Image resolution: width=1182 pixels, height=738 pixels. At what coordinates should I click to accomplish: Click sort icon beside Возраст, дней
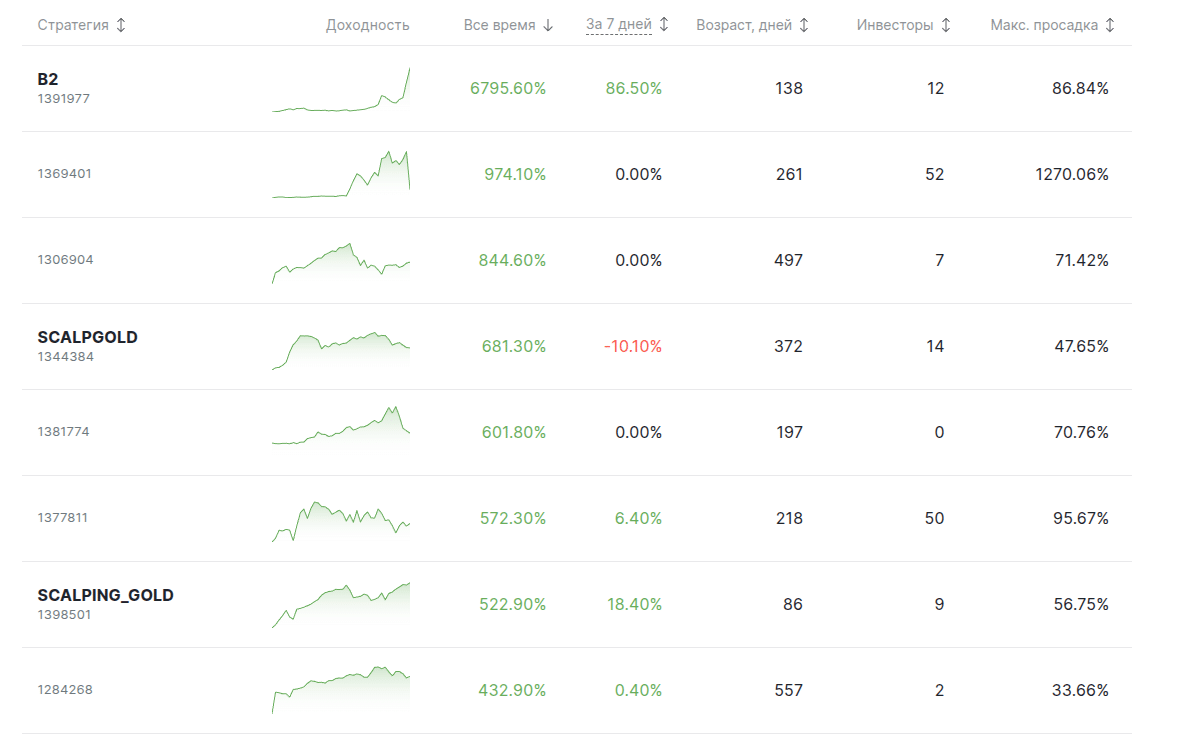pos(804,25)
